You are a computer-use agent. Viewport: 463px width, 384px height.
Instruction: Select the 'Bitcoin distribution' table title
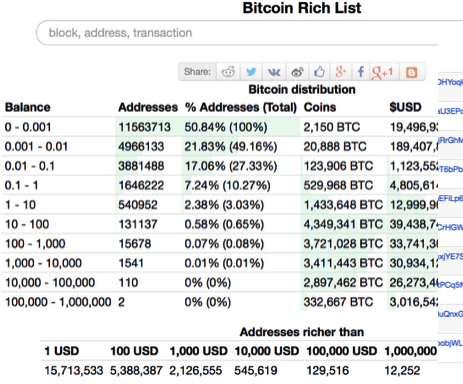(302, 89)
